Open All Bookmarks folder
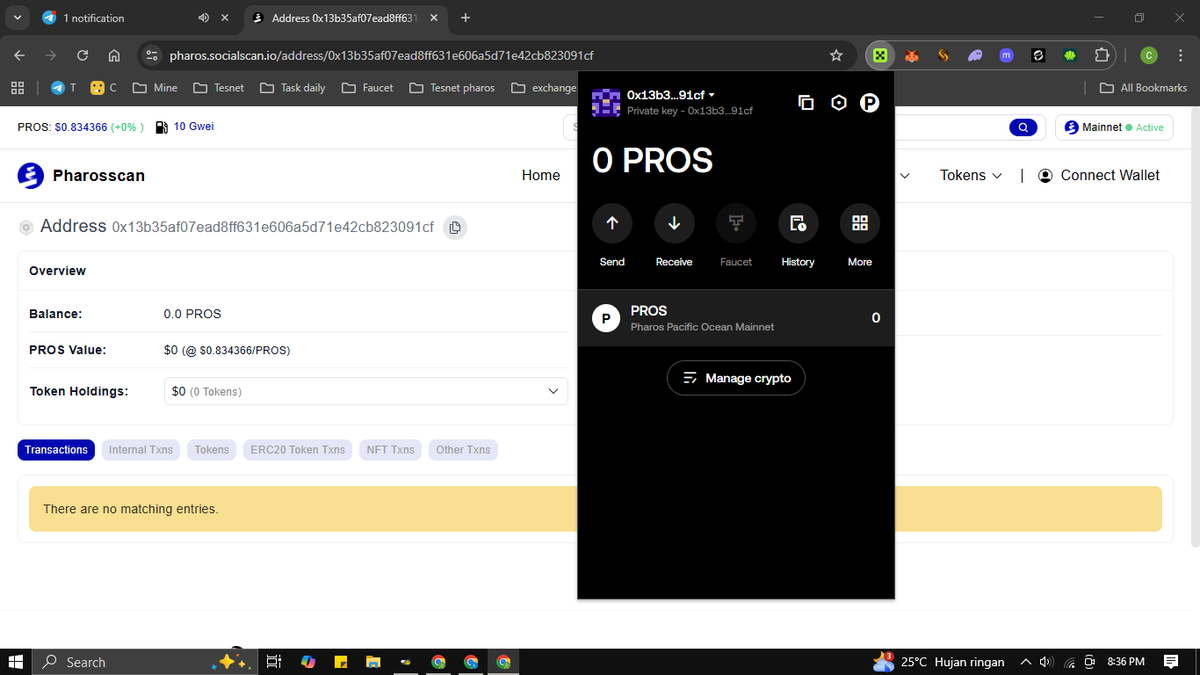 (x=1144, y=88)
